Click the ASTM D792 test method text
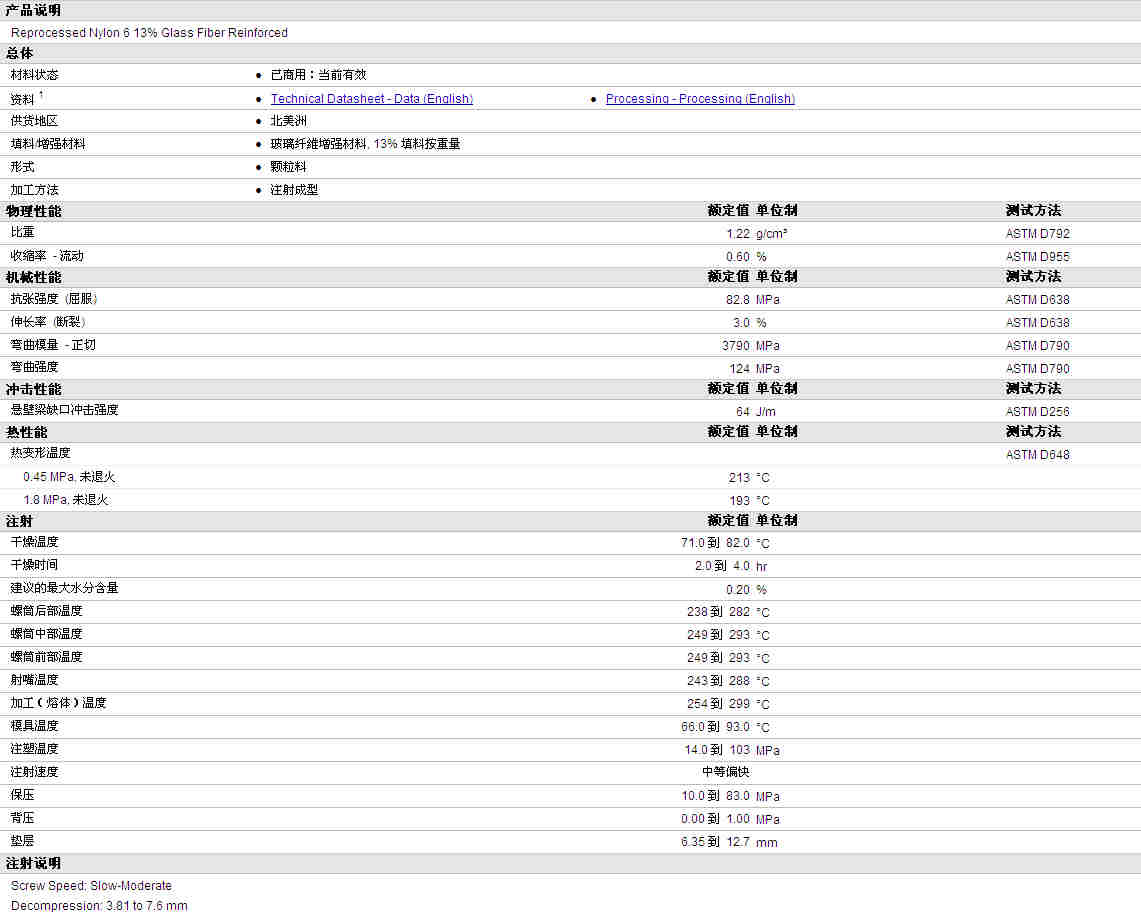1141x915 pixels. pyautogui.click(x=1037, y=234)
